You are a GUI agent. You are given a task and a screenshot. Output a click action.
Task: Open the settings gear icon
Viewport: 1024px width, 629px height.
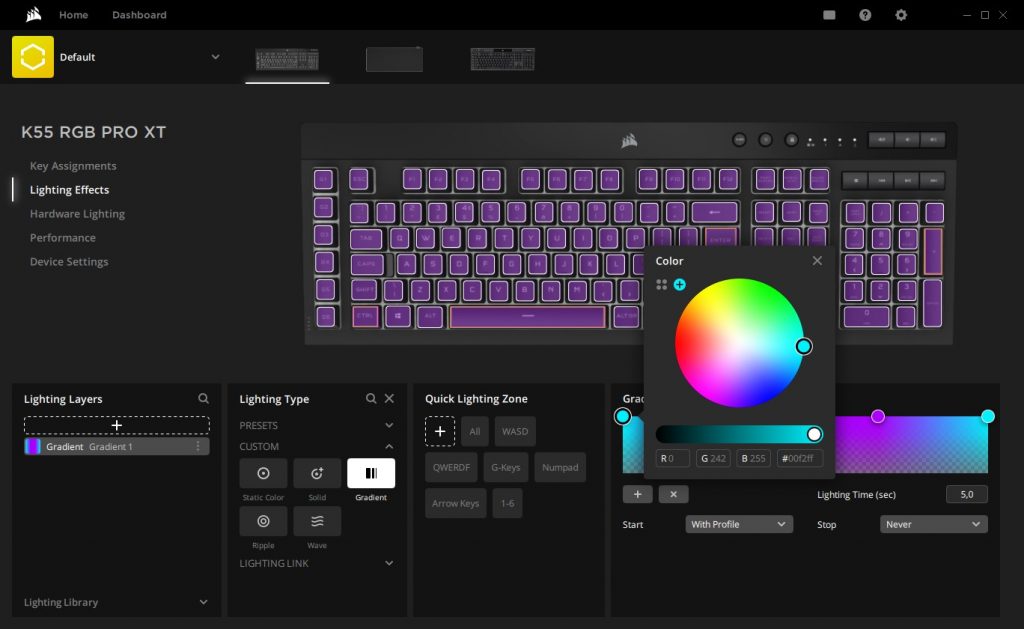pos(901,15)
